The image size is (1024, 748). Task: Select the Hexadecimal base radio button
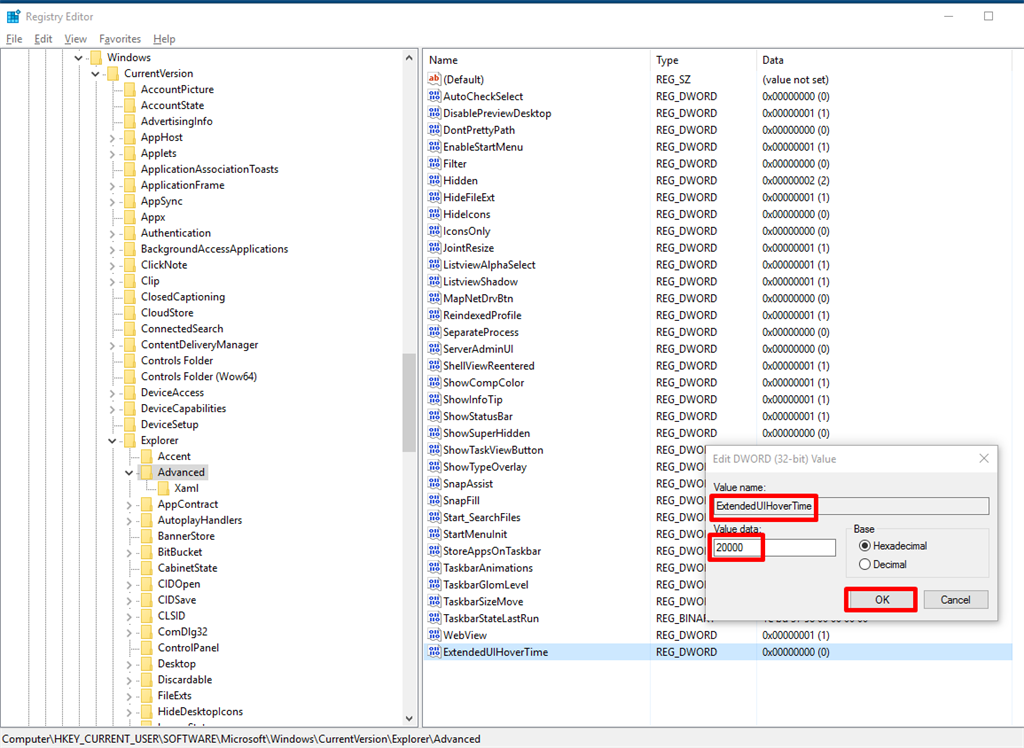[865, 545]
